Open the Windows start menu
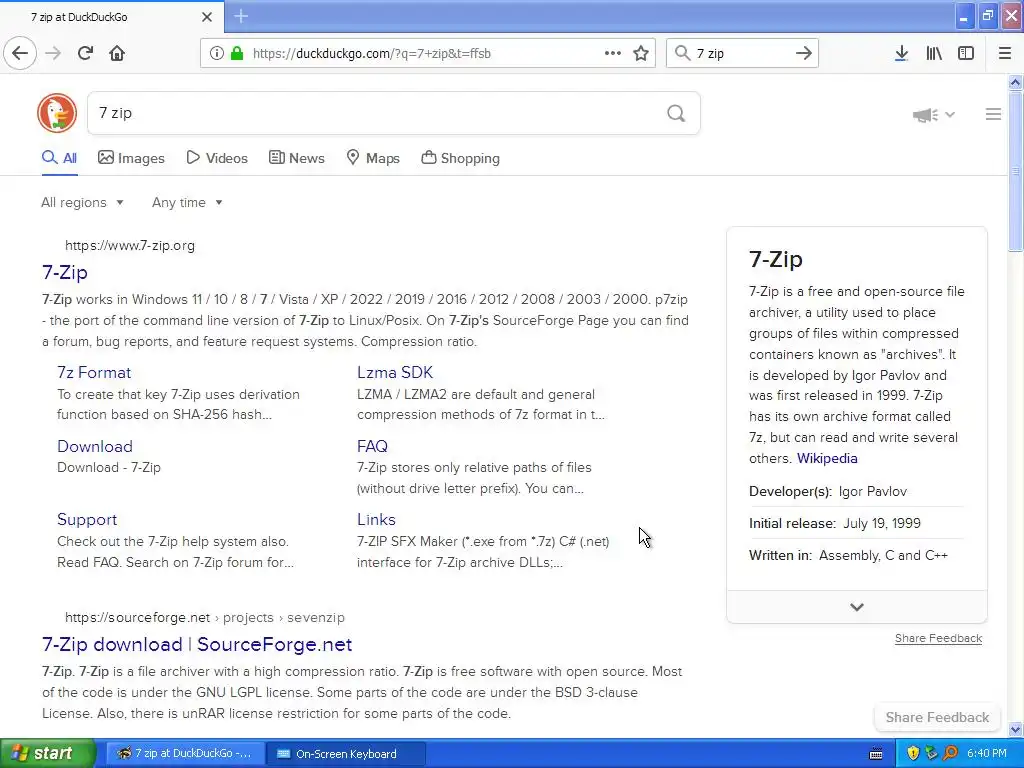1024x768 pixels. point(48,753)
